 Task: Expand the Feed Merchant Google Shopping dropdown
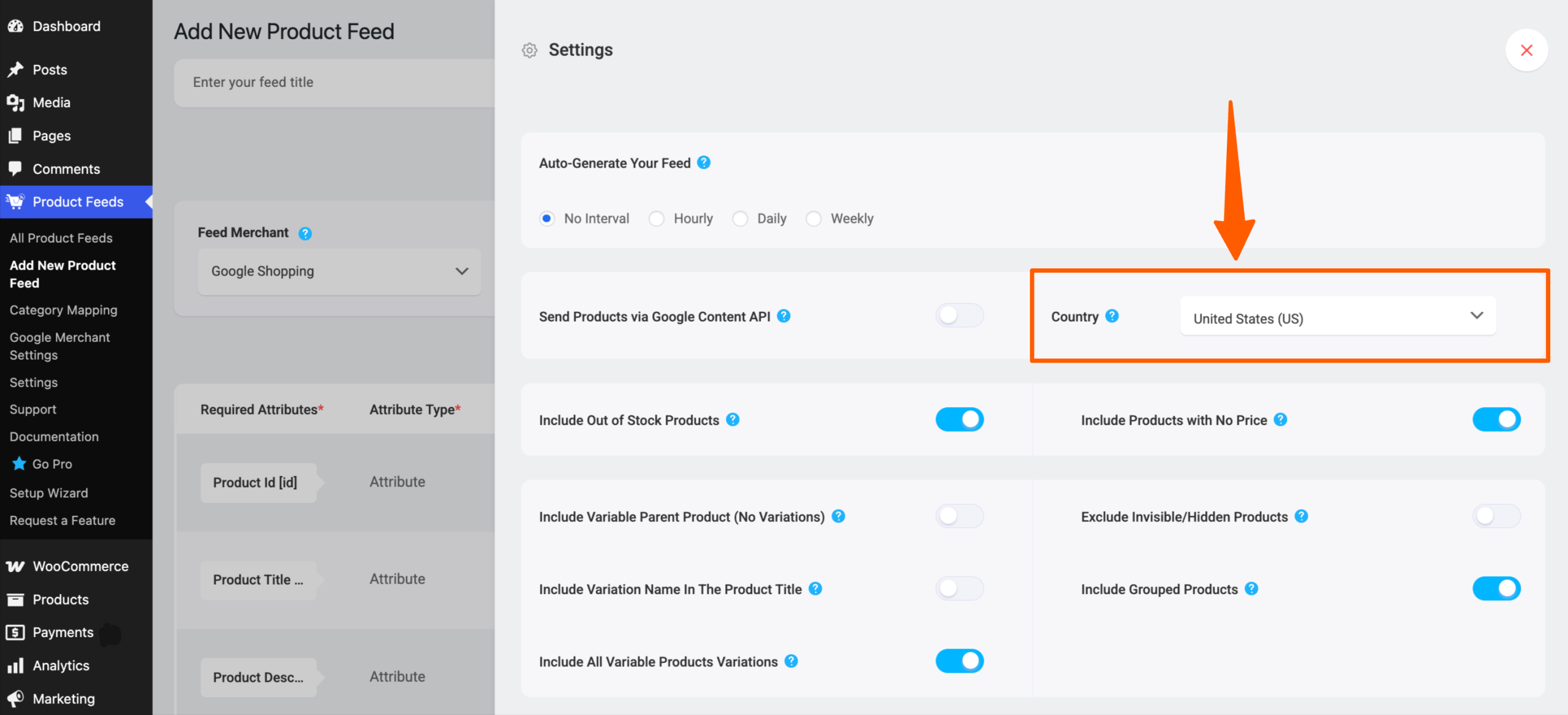(339, 271)
